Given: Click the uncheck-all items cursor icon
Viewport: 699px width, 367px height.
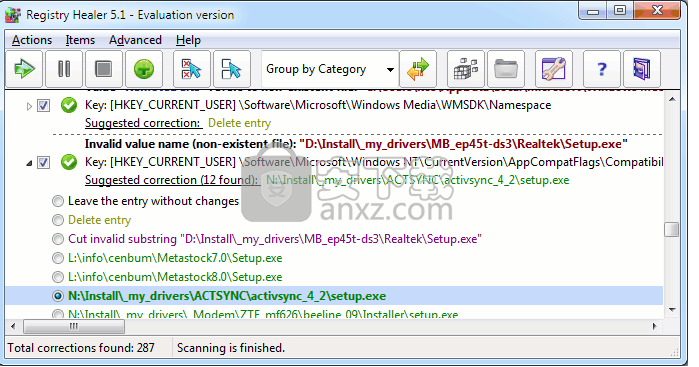Looking at the screenshot, I should click(191, 69).
